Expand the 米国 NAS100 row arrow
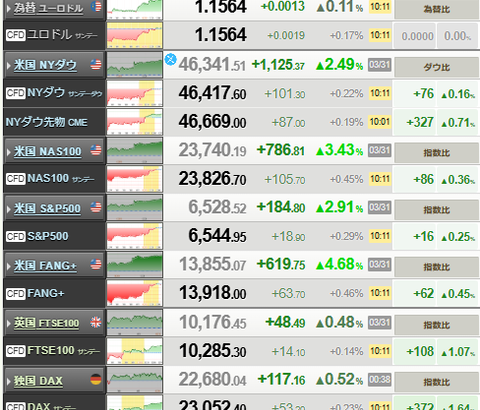 point(9,152)
